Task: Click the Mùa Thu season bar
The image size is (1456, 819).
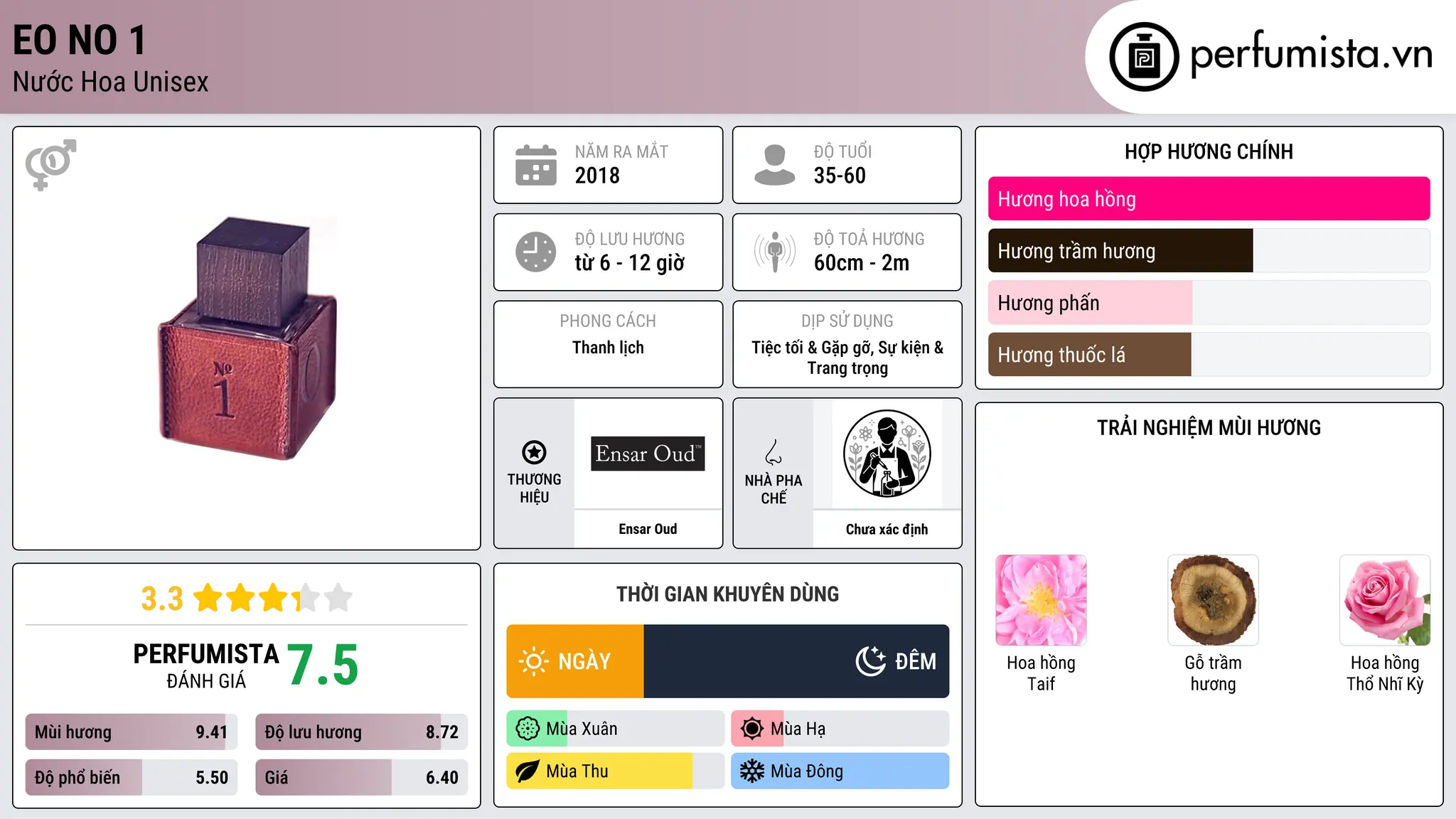Action: (x=616, y=771)
